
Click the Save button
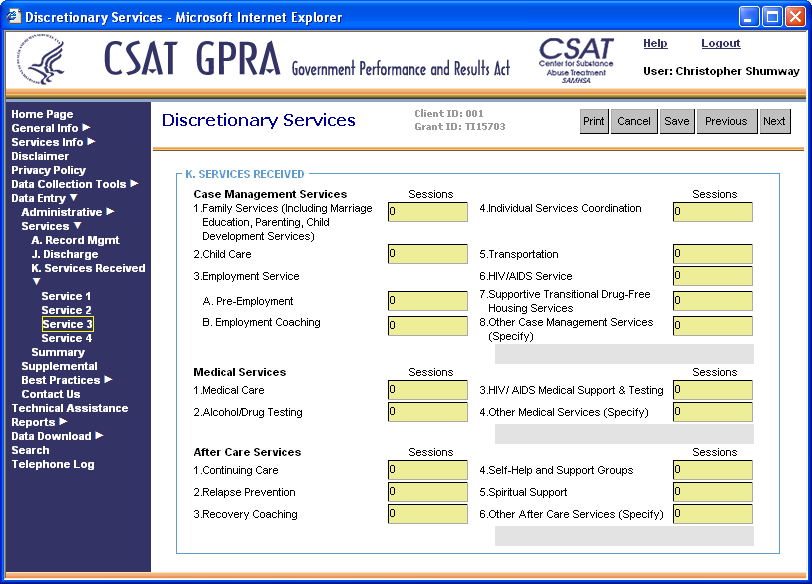point(676,121)
